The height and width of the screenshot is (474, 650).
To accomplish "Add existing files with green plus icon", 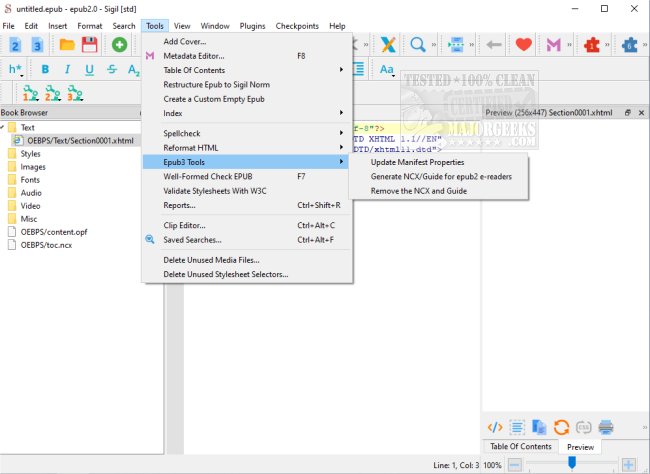I will [119, 44].
